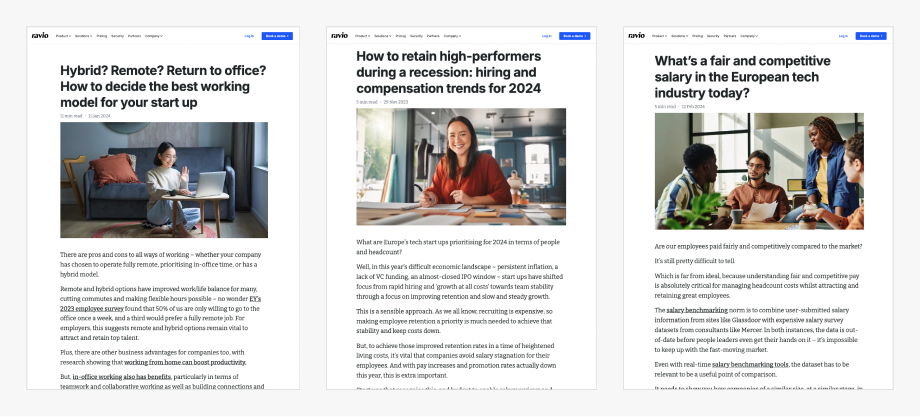Click the Ravio logo on the hybrid working article
The height and width of the screenshot is (417, 920).
40,35
